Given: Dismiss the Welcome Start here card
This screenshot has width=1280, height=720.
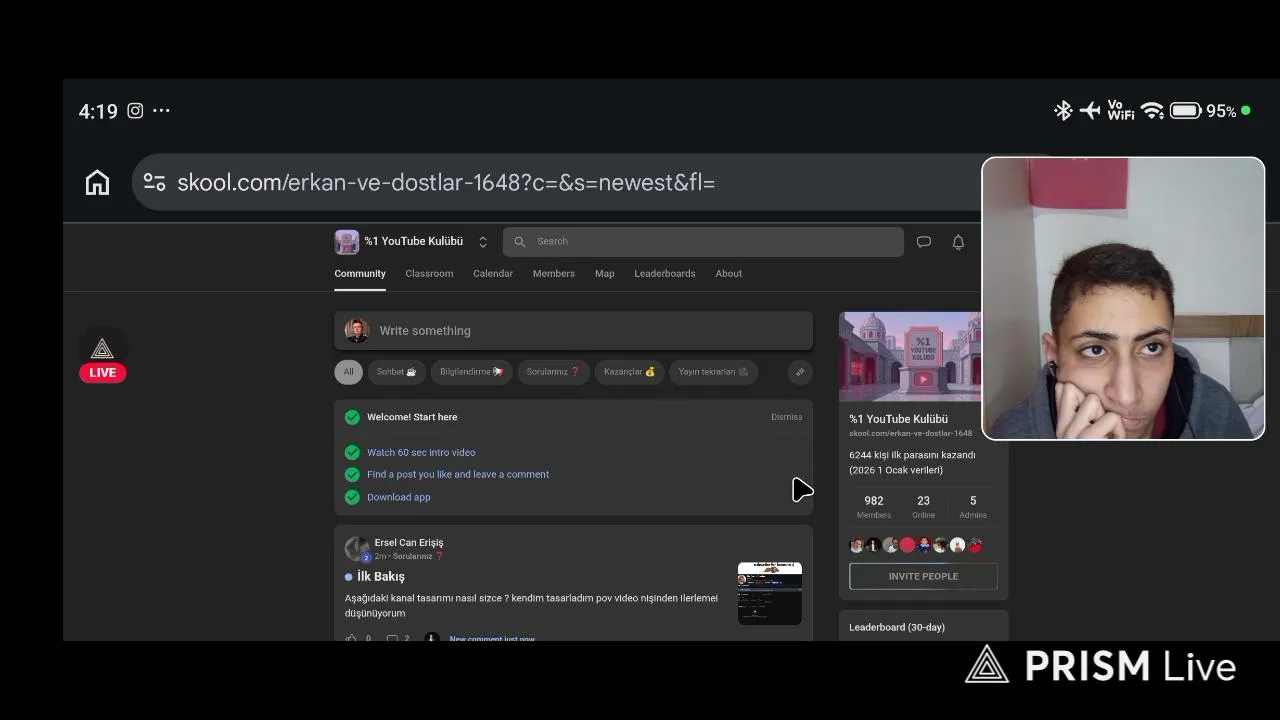Looking at the screenshot, I should click(786, 417).
